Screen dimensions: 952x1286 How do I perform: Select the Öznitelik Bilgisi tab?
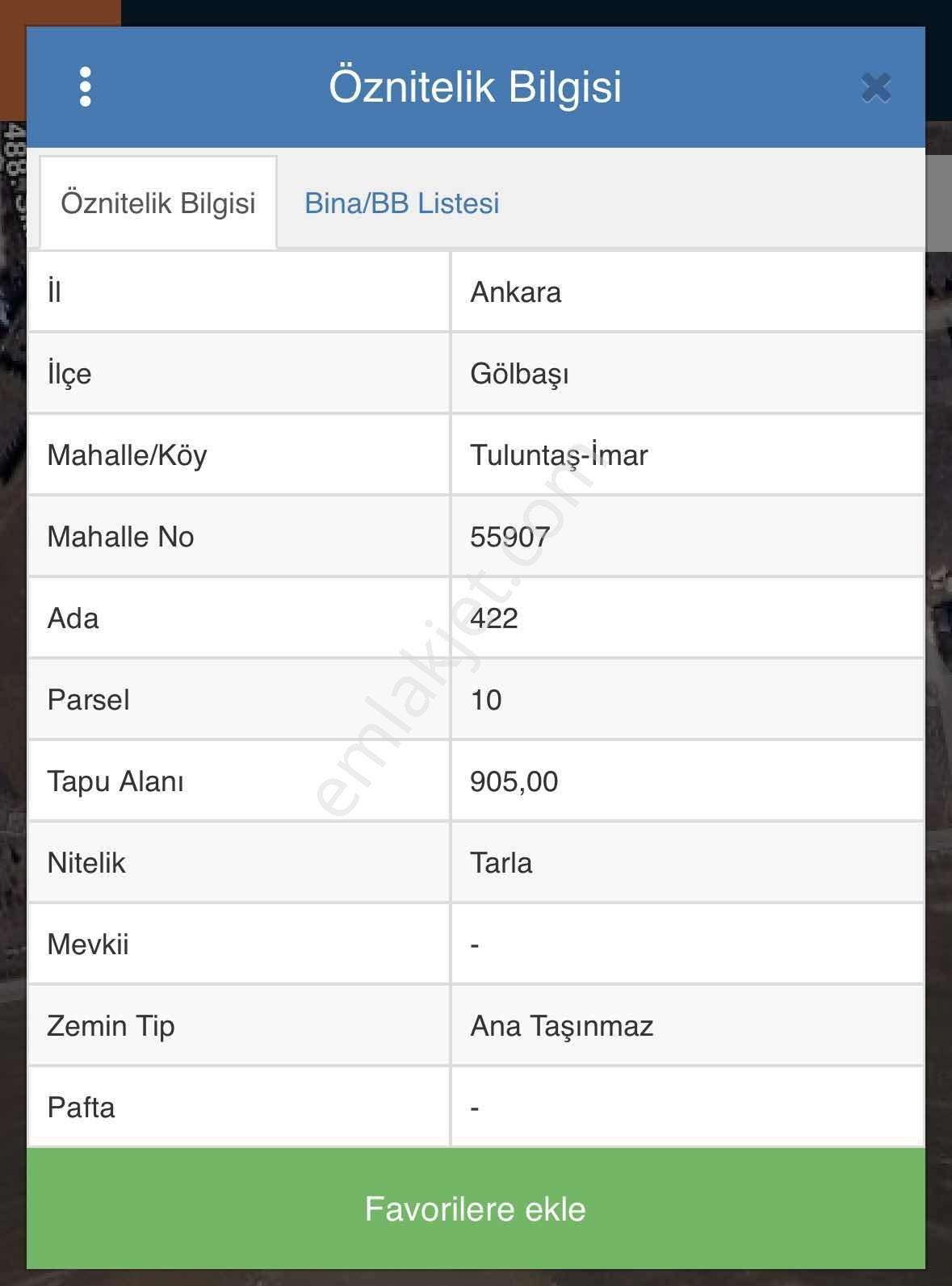click(x=158, y=203)
